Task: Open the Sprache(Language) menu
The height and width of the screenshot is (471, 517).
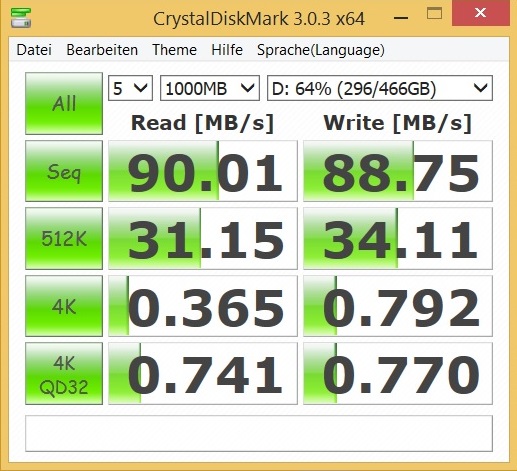Action: (x=321, y=50)
